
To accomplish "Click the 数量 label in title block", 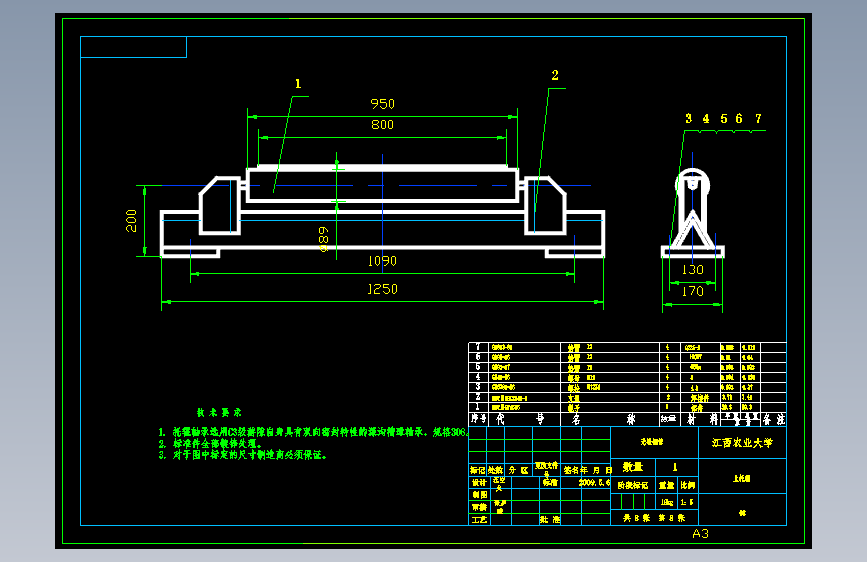I will [633, 467].
